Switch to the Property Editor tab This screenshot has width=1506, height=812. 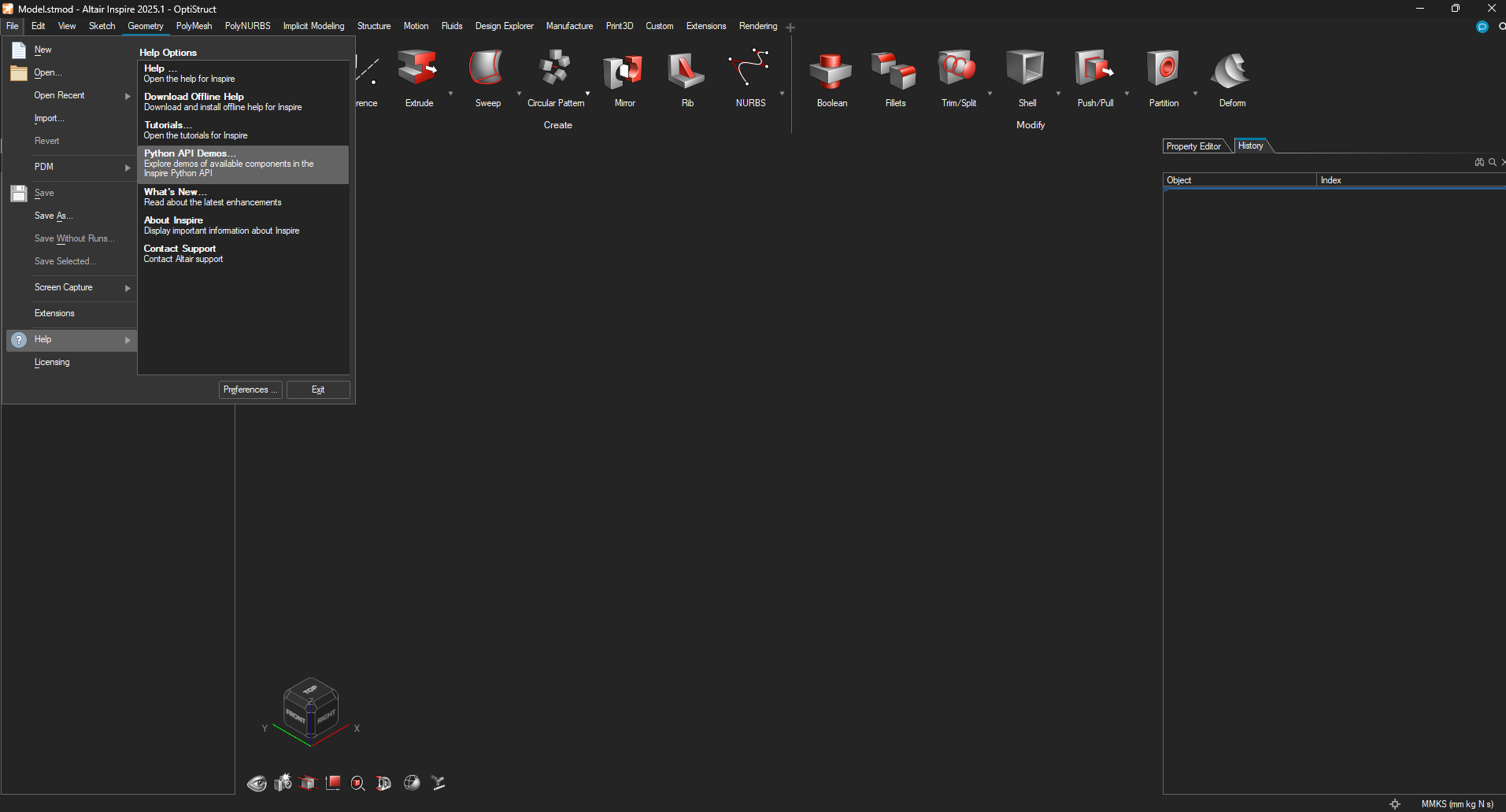pos(1193,146)
